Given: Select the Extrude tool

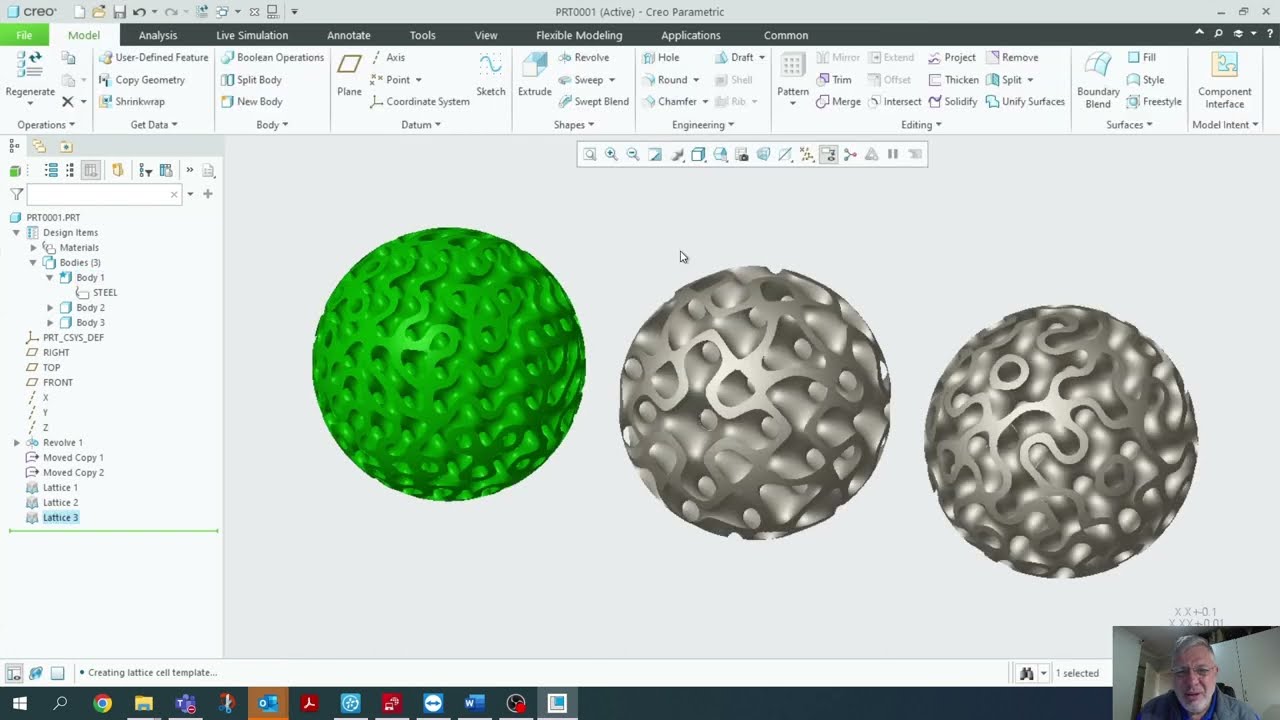Looking at the screenshot, I should [534, 75].
